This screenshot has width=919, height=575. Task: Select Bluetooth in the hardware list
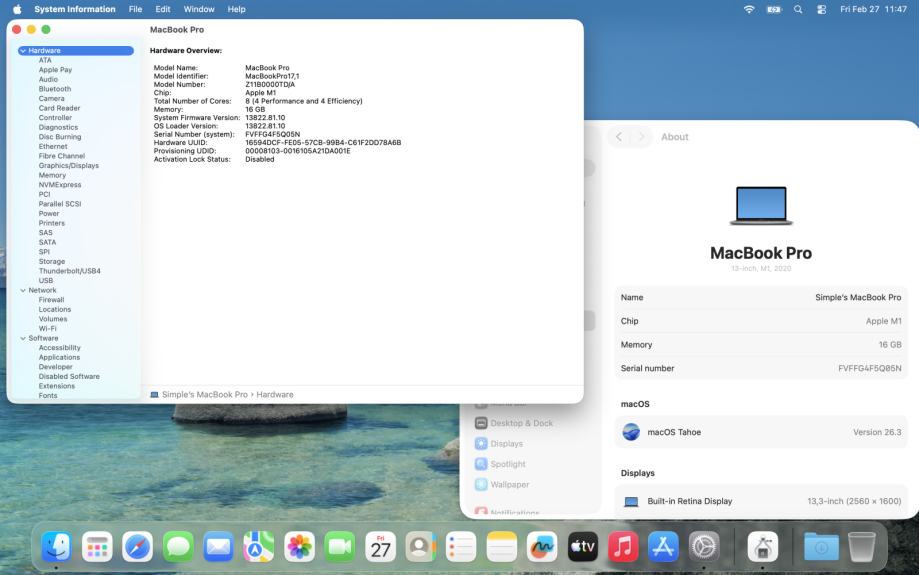click(55, 89)
